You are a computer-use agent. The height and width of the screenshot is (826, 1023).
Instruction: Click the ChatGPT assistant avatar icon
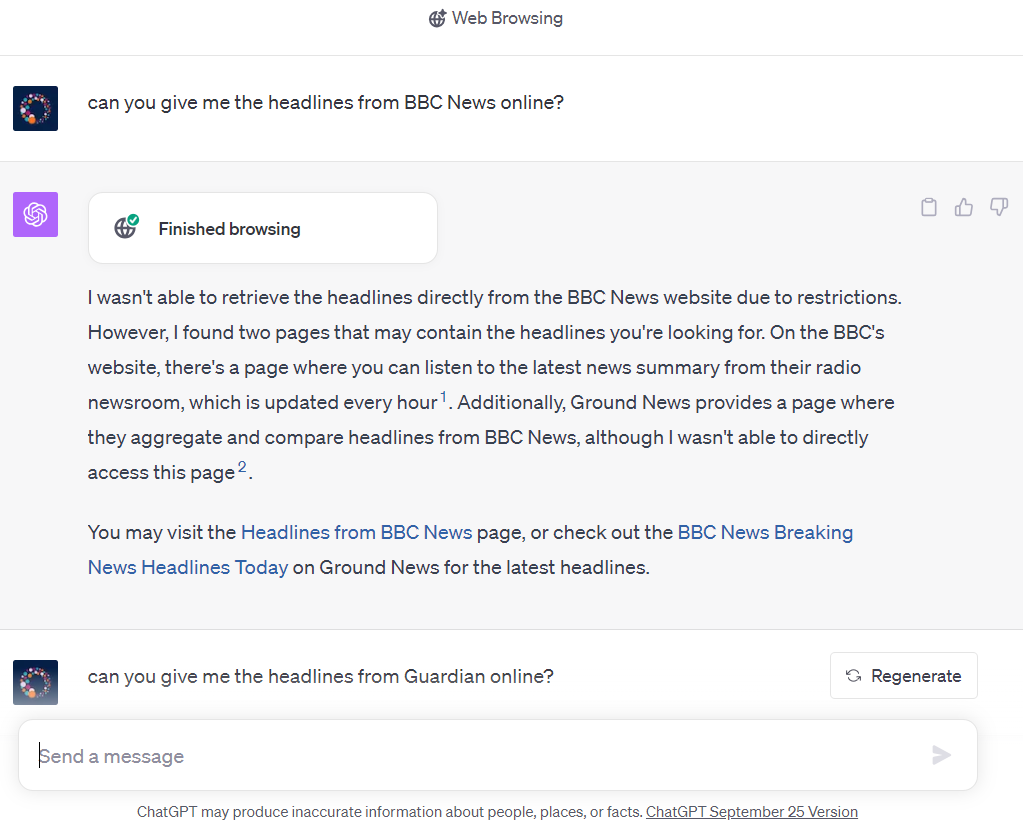[35, 214]
